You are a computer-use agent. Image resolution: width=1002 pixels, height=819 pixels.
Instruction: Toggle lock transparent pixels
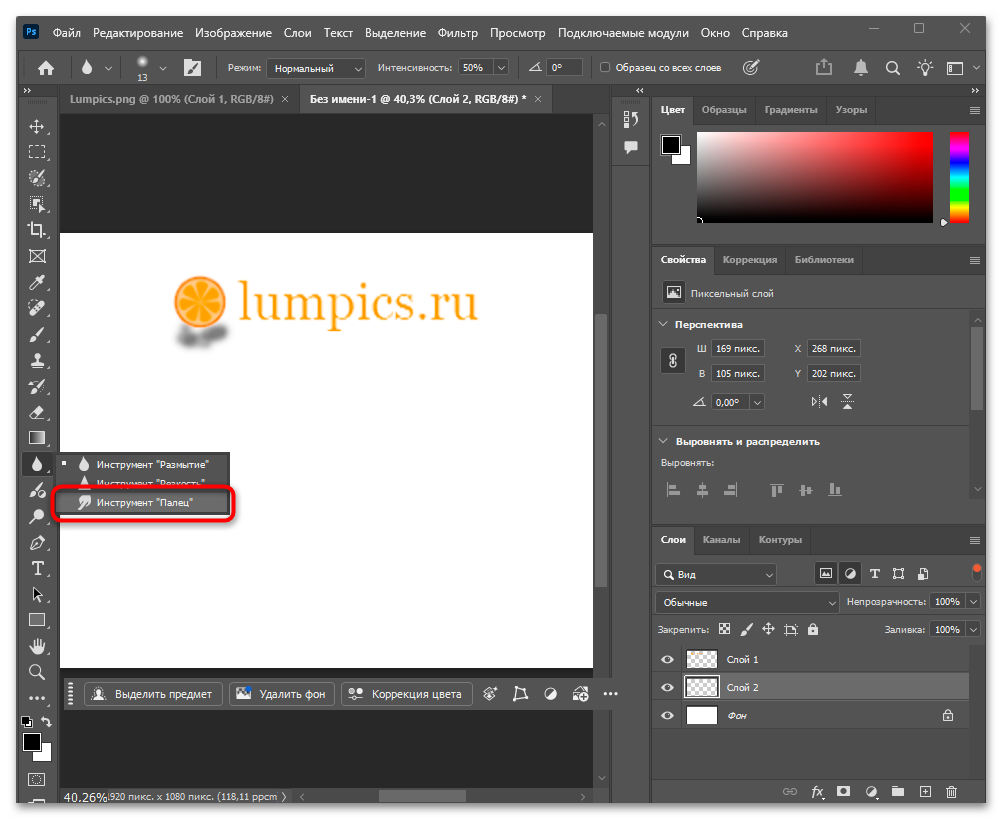tap(724, 629)
